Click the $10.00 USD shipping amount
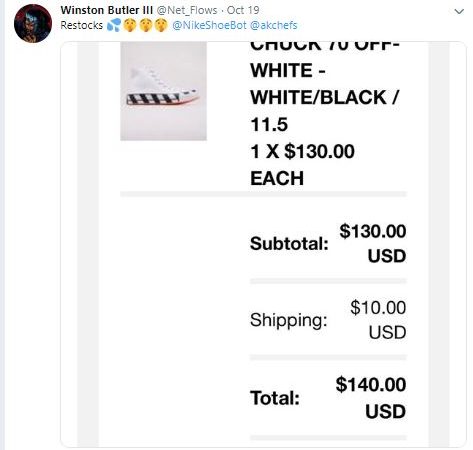This screenshot has width=473, height=450. [378, 320]
